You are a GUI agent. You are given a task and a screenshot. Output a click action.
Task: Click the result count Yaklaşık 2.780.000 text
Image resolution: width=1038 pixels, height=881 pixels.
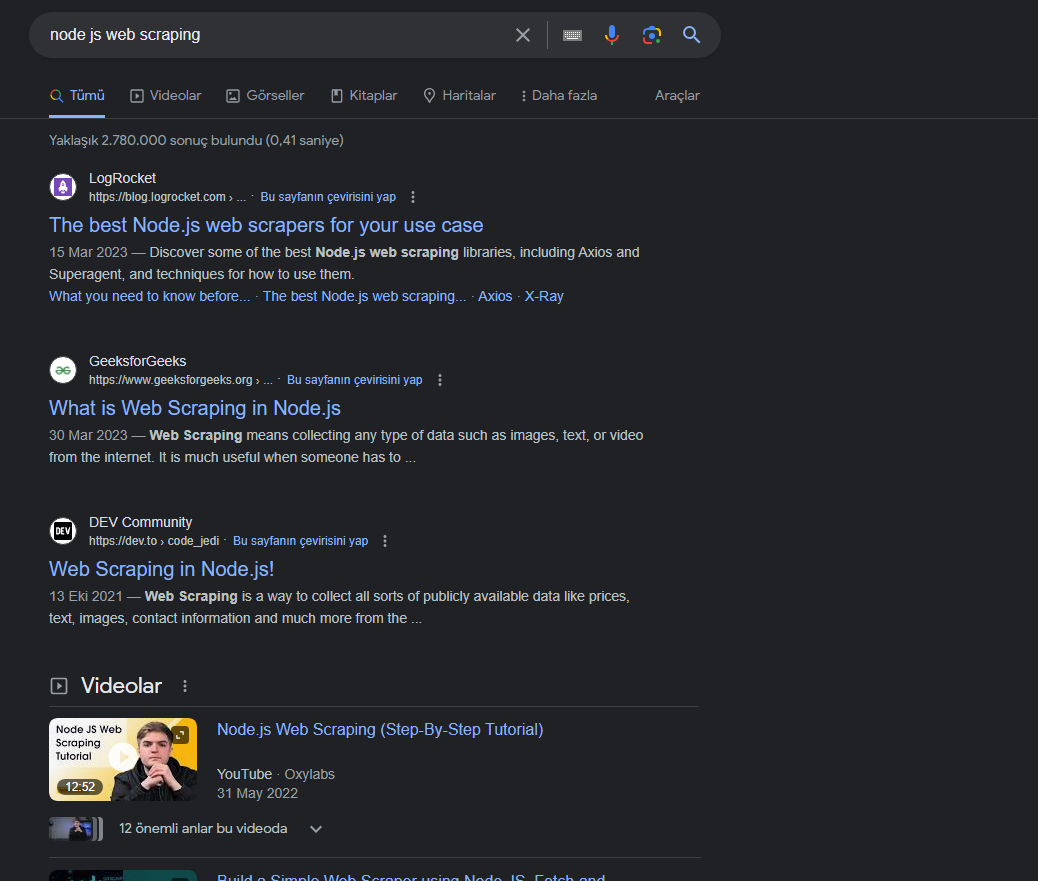(x=196, y=140)
